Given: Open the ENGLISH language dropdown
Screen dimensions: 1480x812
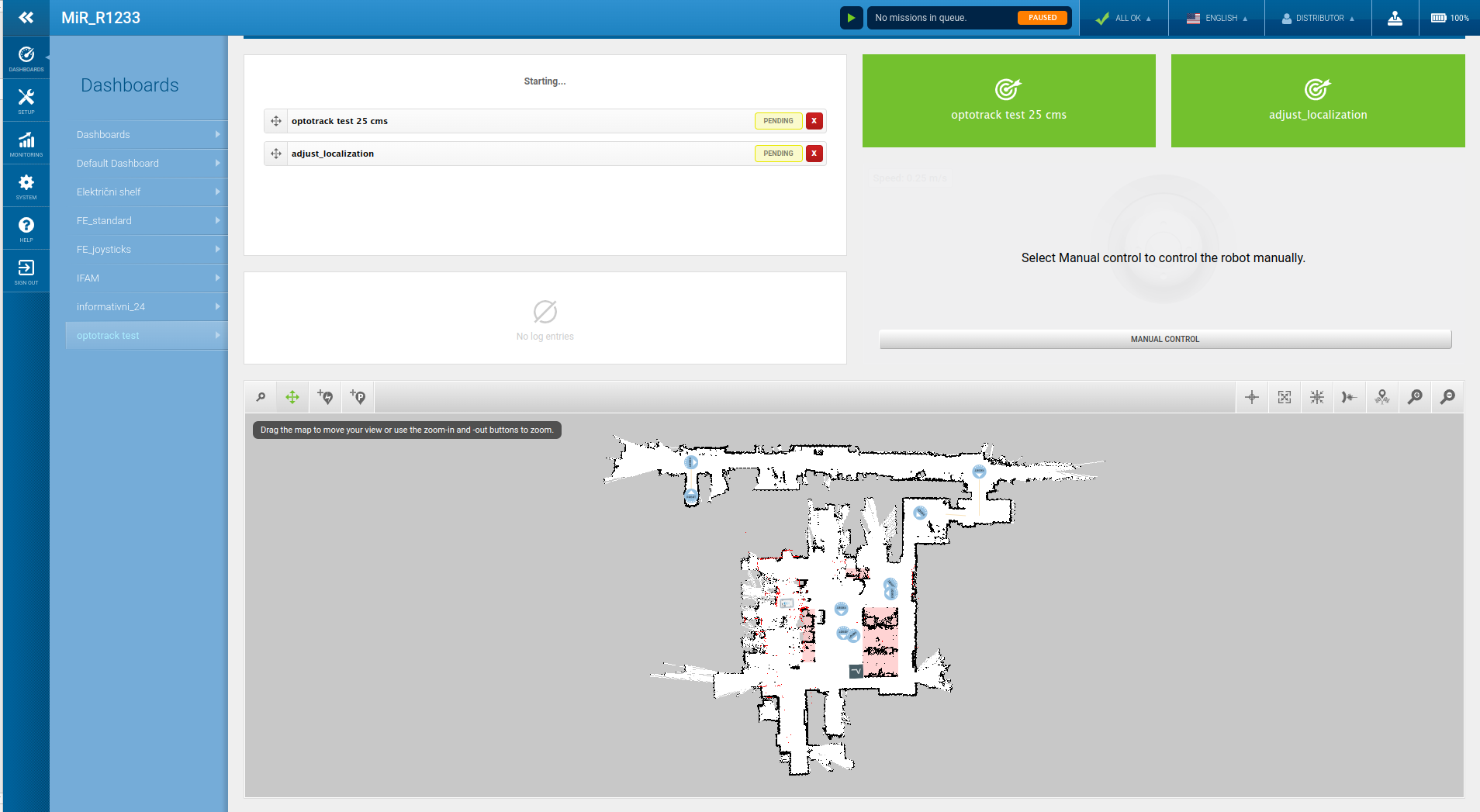Looking at the screenshot, I should (1222, 17).
